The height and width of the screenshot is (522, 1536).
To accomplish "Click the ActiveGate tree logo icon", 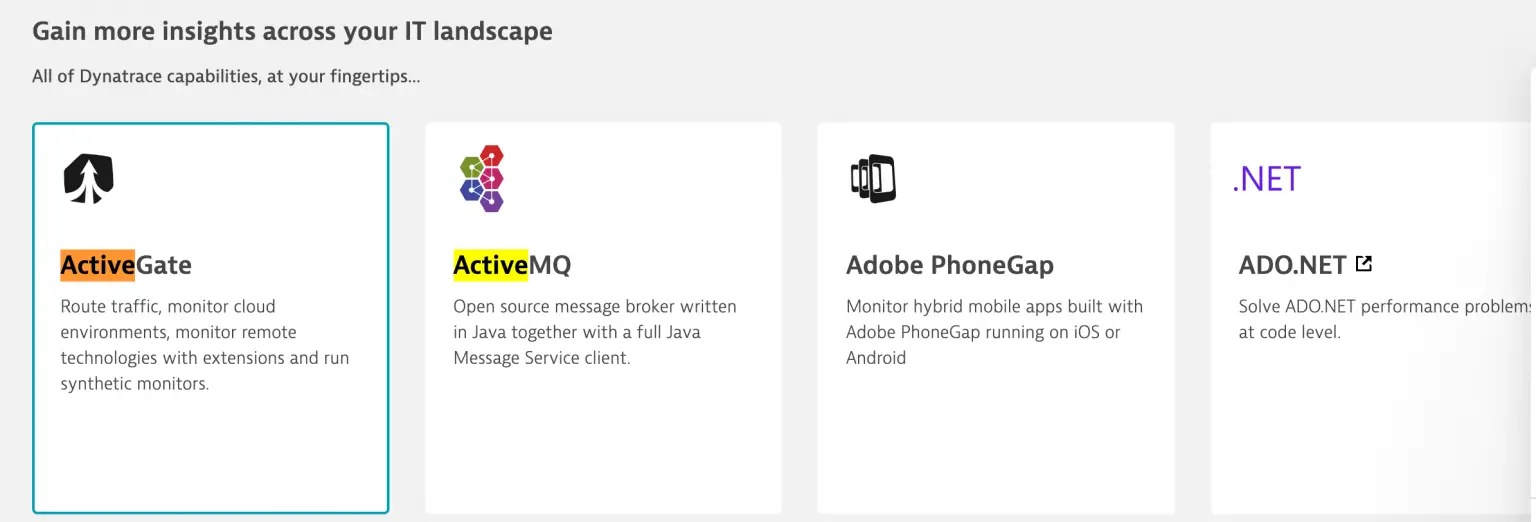I will (x=89, y=179).
